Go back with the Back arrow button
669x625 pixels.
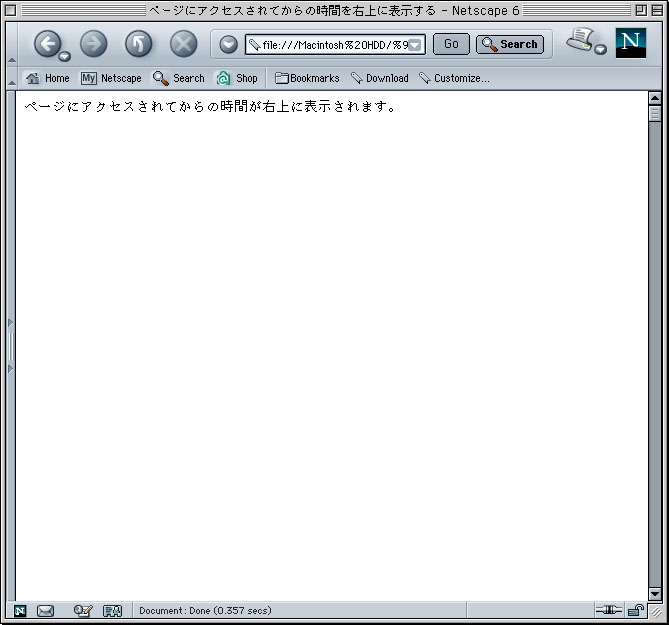[47, 44]
